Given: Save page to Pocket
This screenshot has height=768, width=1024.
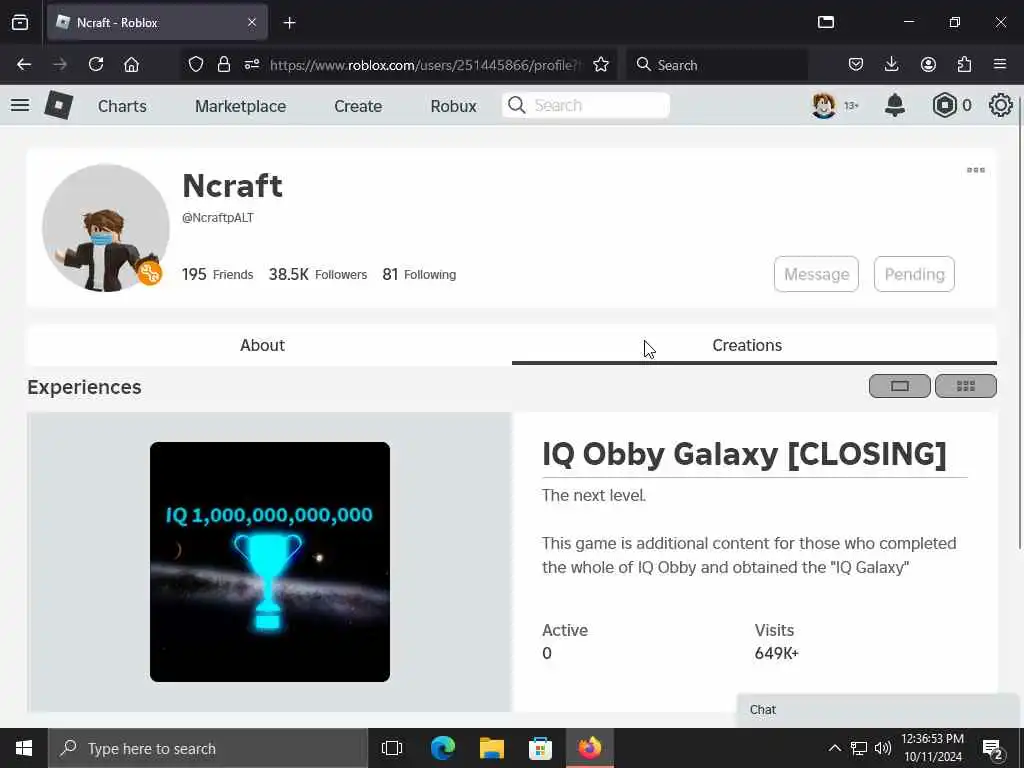Looking at the screenshot, I should pyautogui.click(x=856, y=65).
